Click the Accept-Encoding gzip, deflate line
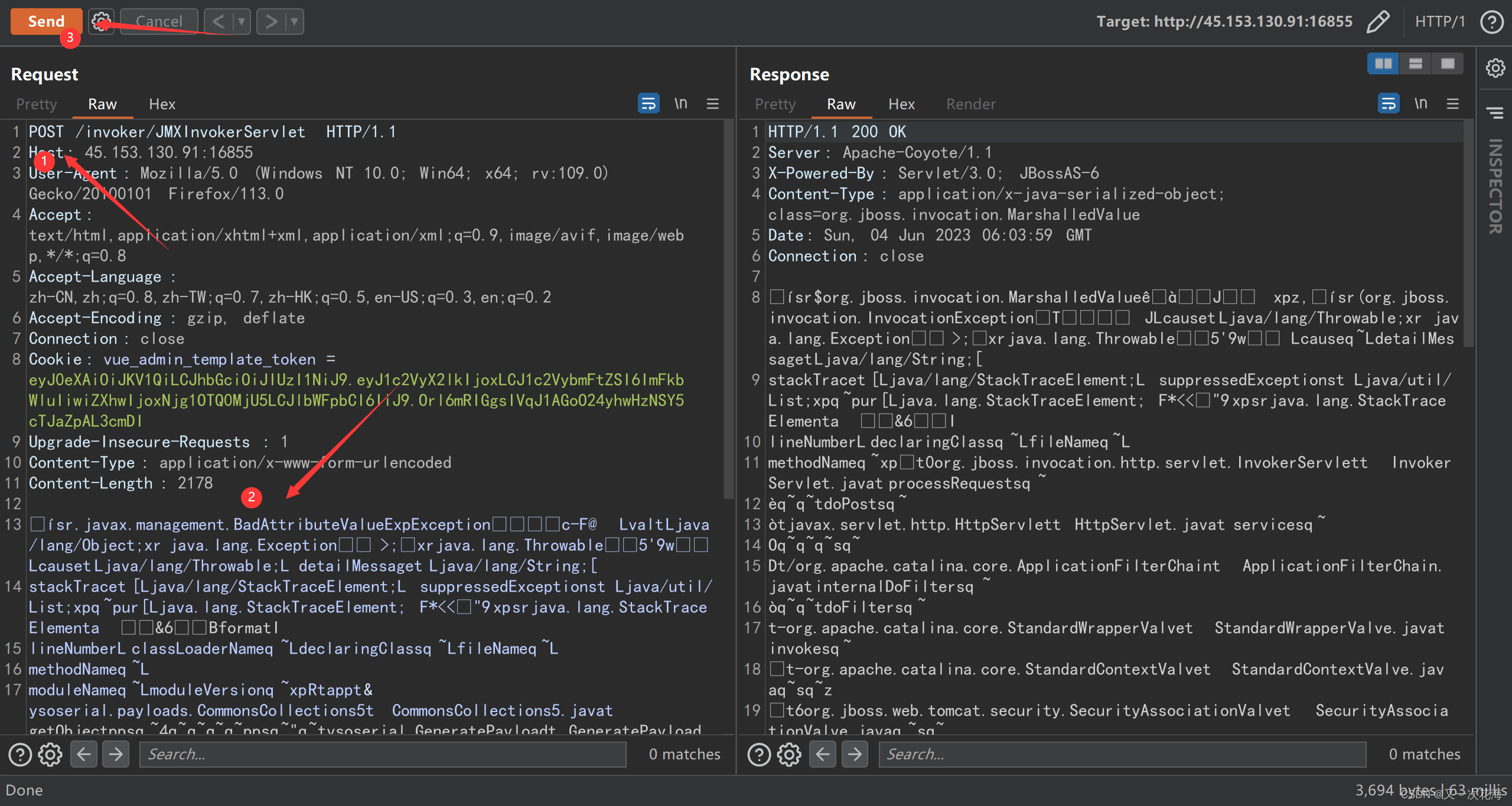This screenshot has width=1512, height=806. tap(167, 318)
